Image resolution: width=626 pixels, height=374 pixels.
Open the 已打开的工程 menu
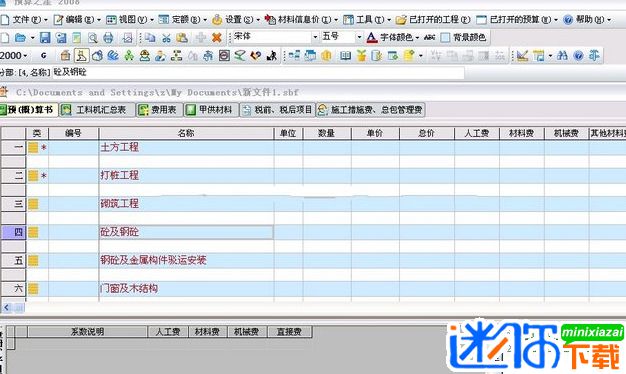(434, 19)
